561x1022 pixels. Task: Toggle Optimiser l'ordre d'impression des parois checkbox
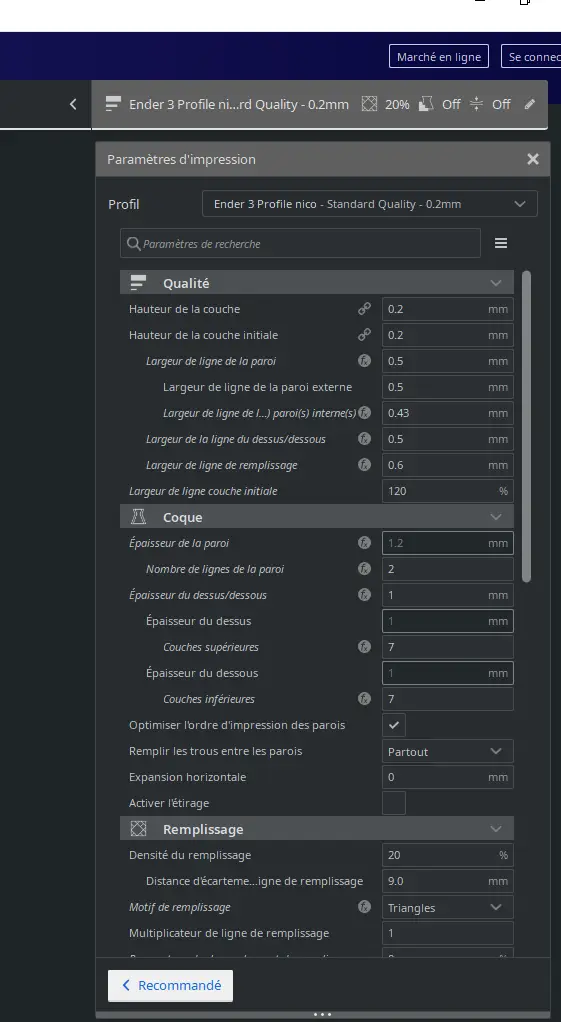pyautogui.click(x=394, y=725)
